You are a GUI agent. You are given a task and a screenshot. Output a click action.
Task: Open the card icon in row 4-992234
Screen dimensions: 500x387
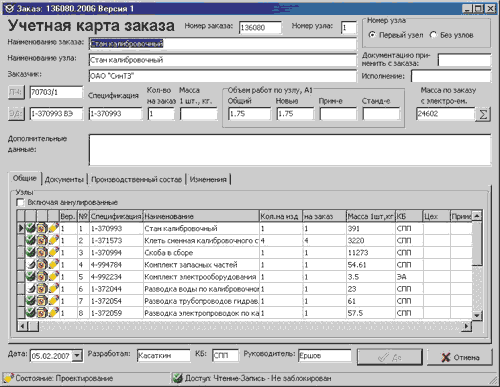(42, 277)
